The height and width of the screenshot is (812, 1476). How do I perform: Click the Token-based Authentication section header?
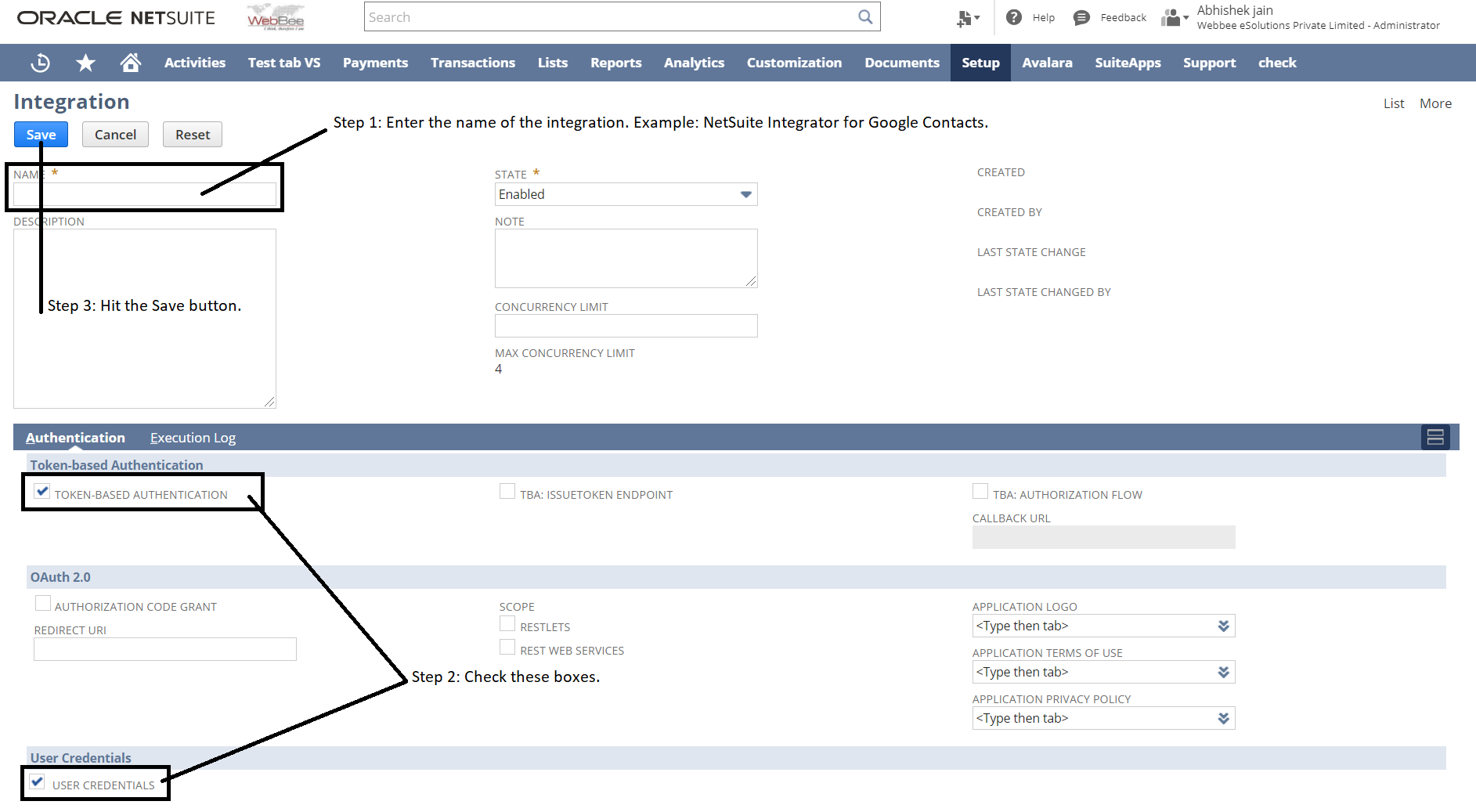point(117,465)
